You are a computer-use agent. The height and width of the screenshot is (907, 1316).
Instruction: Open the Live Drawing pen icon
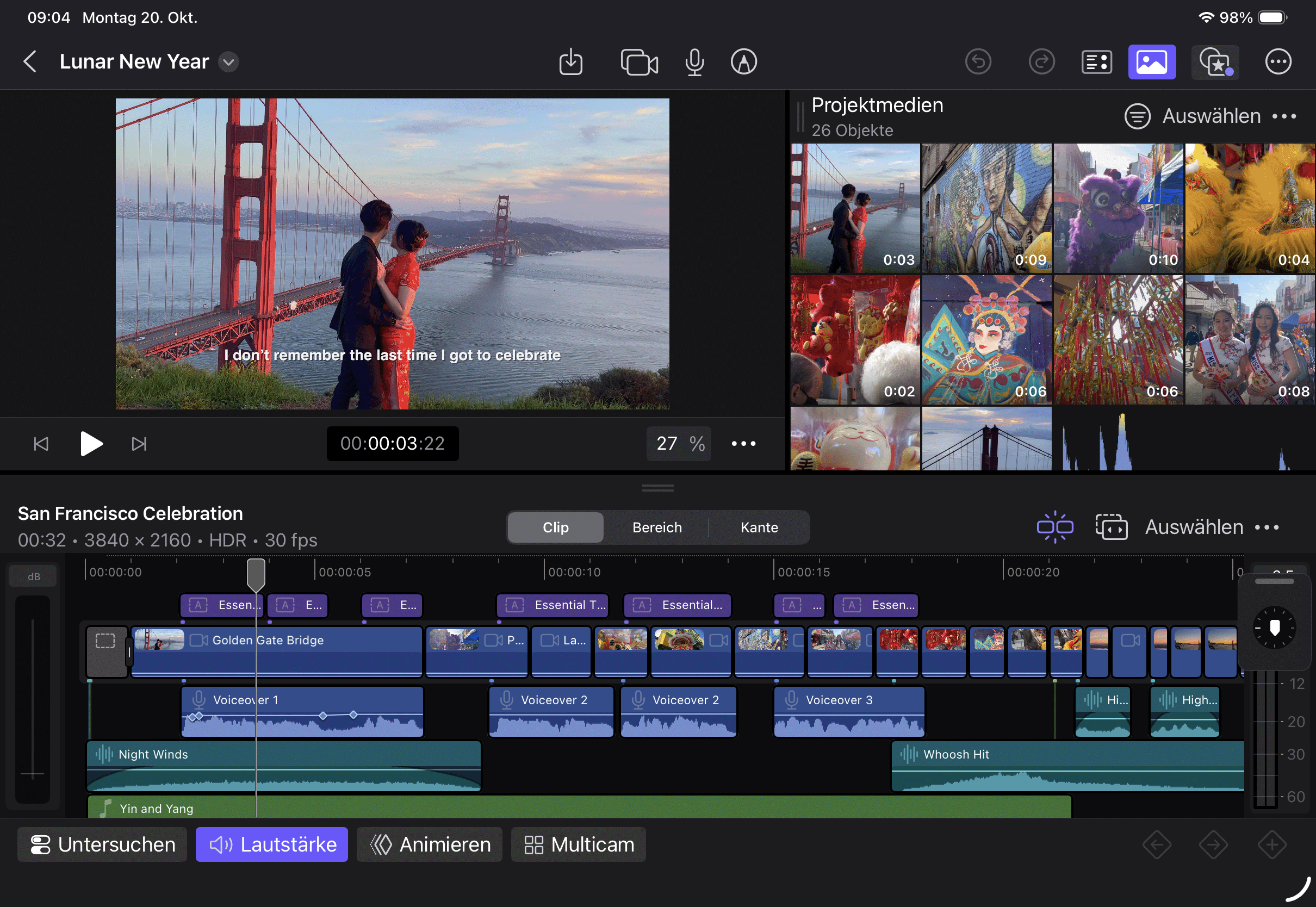[x=743, y=61]
